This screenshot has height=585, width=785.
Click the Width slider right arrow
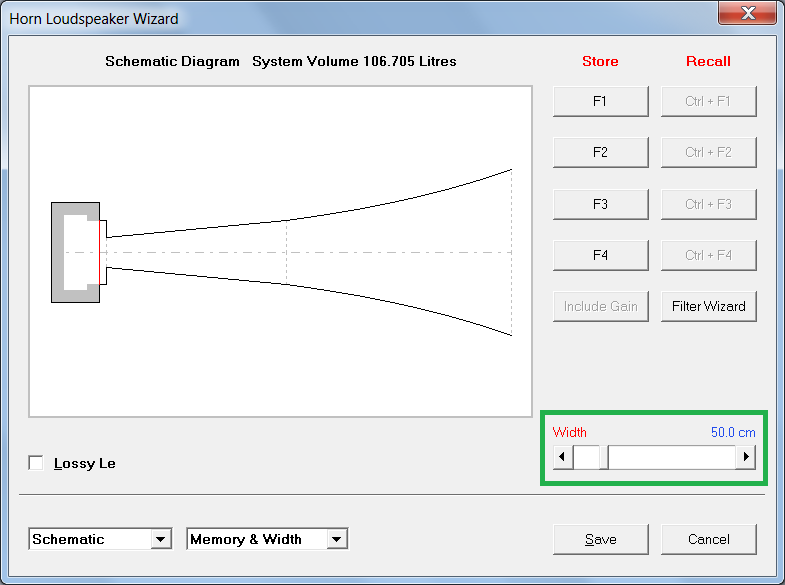coord(746,457)
